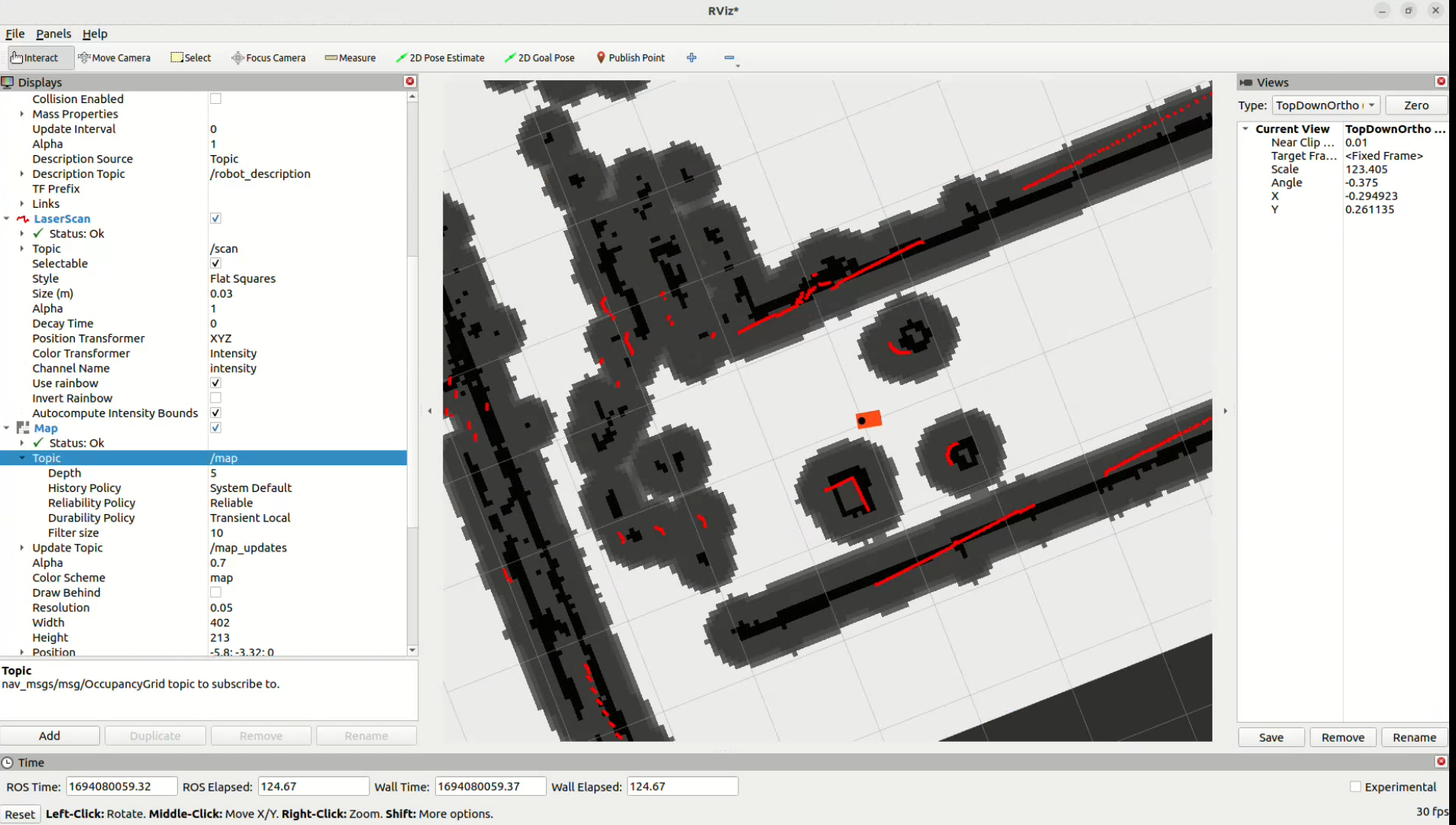Click the LaserScan Status Ok checkmark icon
The height and width of the screenshot is (825, 1456).
pos(38,233)
